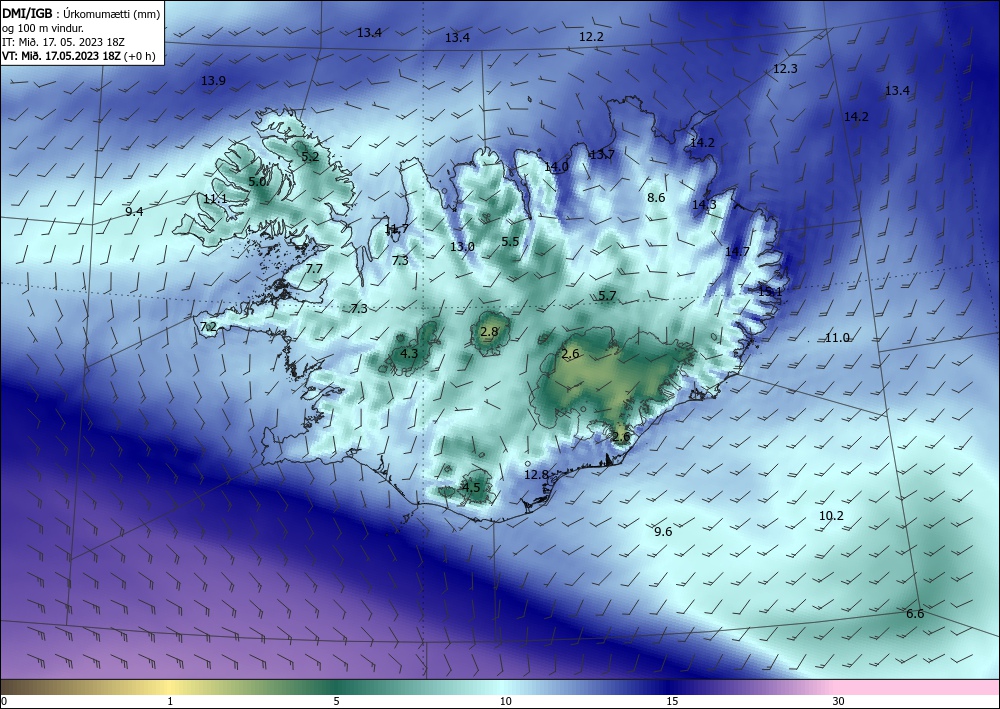Click the 13.0 value on the map
Image resolution: width=1000 pixels, height=709 pixels.
(x=462, y=247)
